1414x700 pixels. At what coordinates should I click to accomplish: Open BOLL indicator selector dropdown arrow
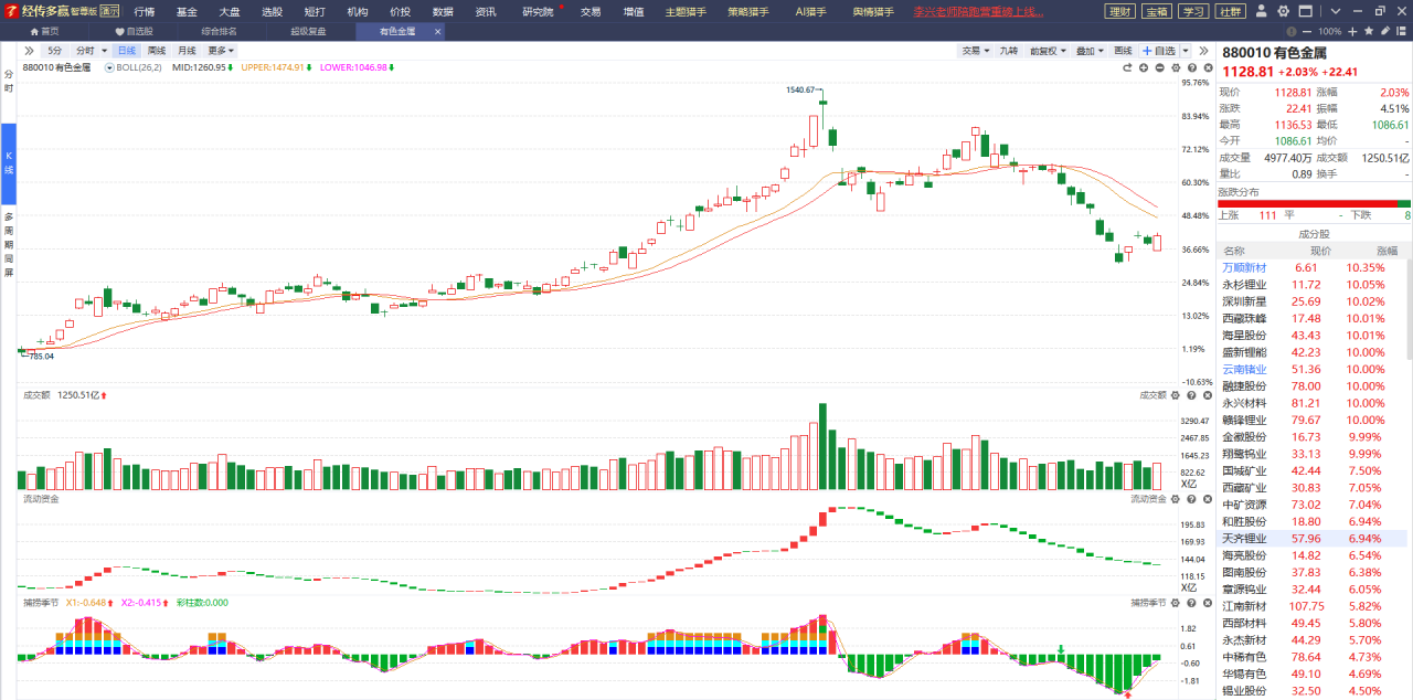pyautogui.click(x=109, y=68)
